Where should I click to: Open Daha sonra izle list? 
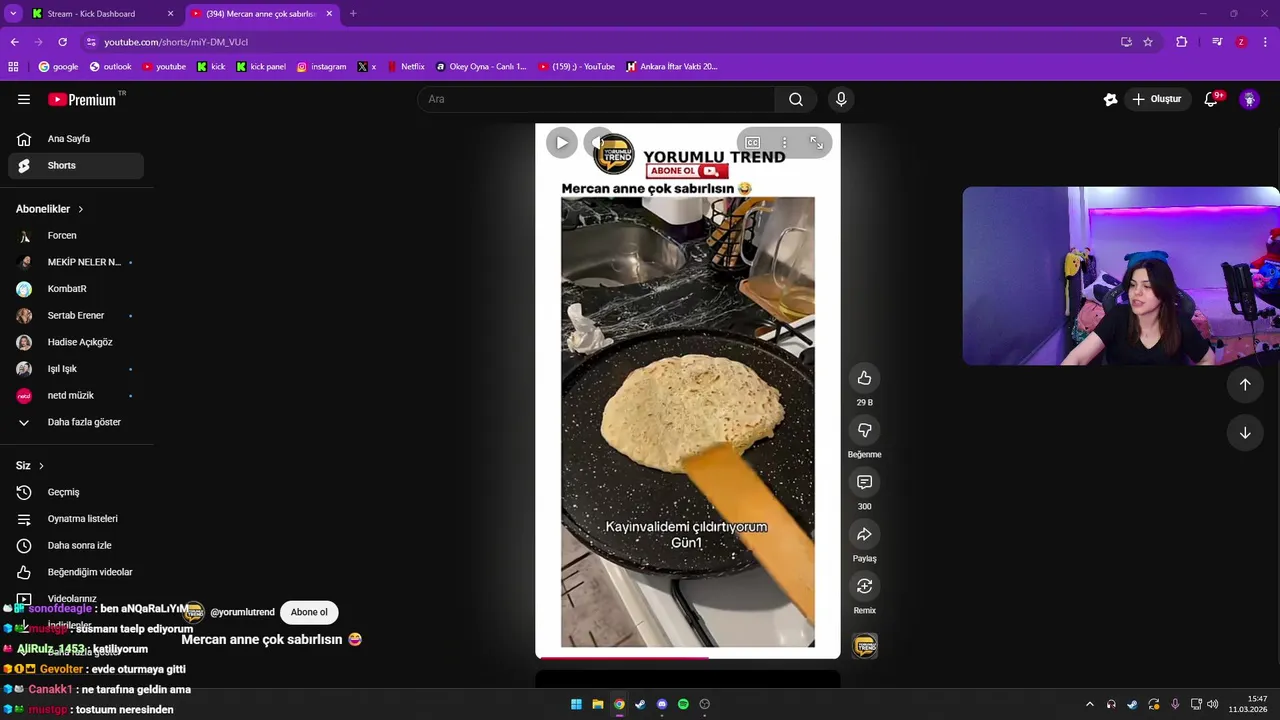76,546
